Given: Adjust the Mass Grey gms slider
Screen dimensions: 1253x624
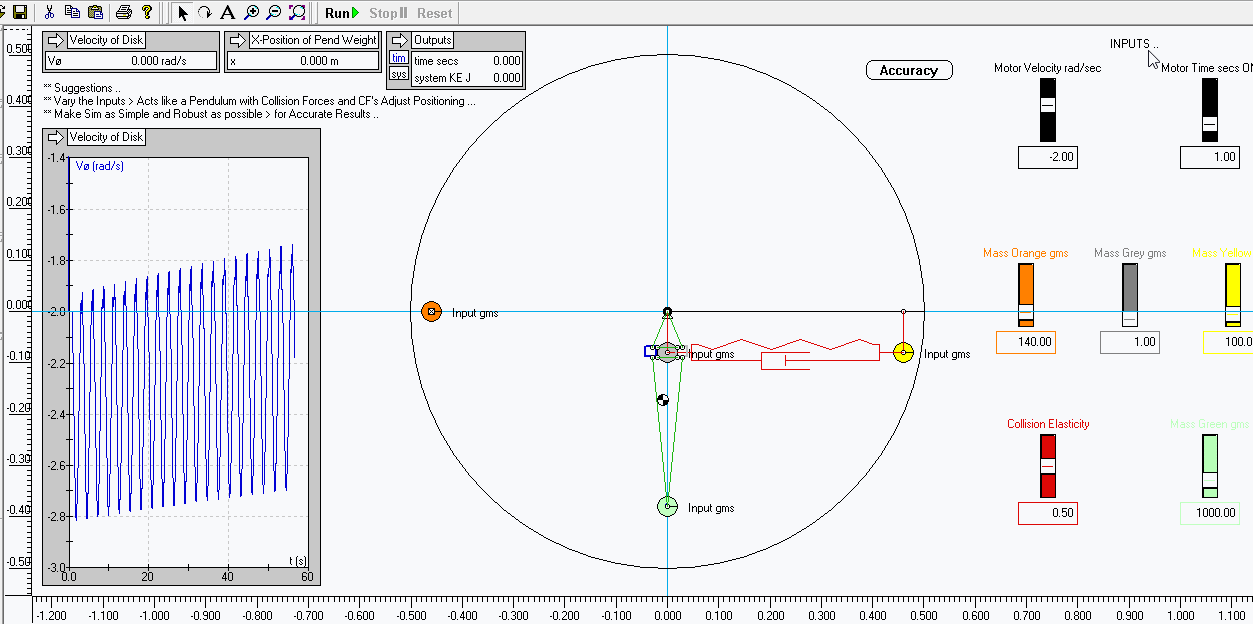Looking at the screenshot, I should pyautogui.click(x=1130, y=295).
